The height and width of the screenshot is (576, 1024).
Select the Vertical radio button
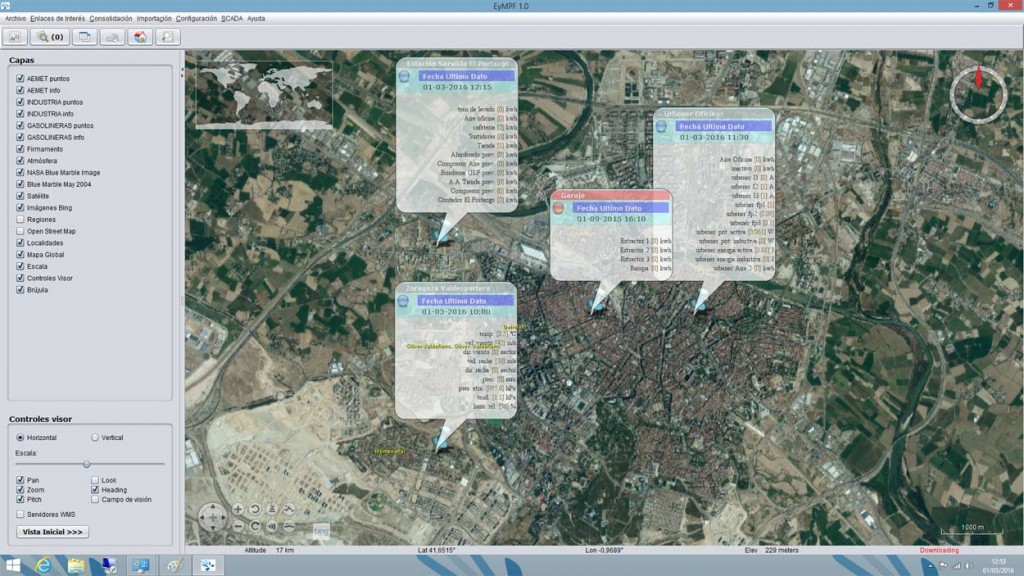tap(95, 438)
